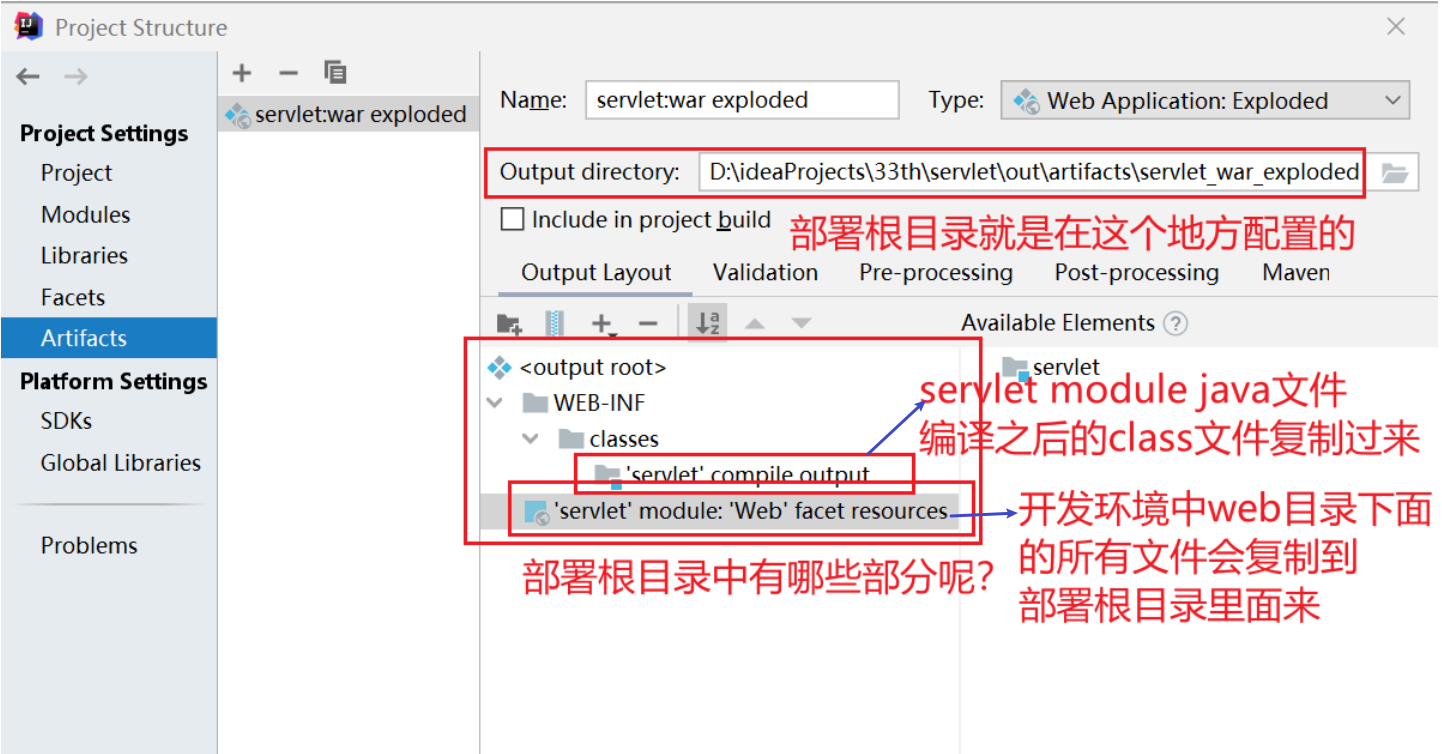The image size is (1442, 754).
Task: Create directory in output layout
Action: (x=509, y=323)
